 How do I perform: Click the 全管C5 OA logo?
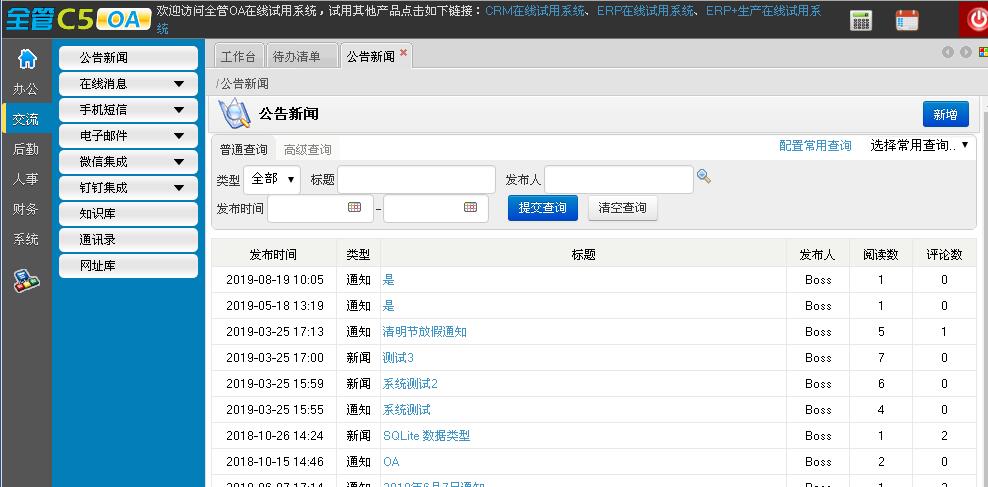coord(78,20)
